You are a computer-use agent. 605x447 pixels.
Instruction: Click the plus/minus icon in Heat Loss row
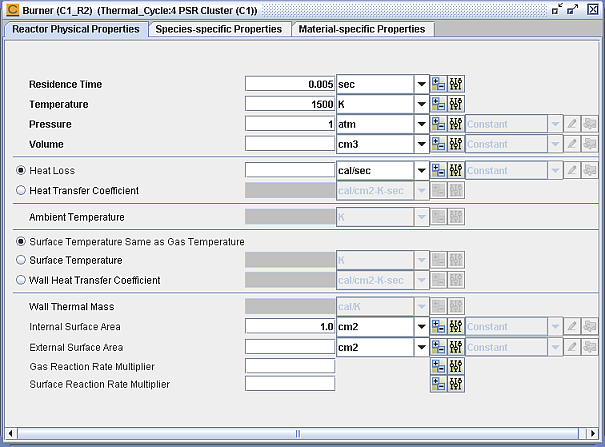point(439,171)
